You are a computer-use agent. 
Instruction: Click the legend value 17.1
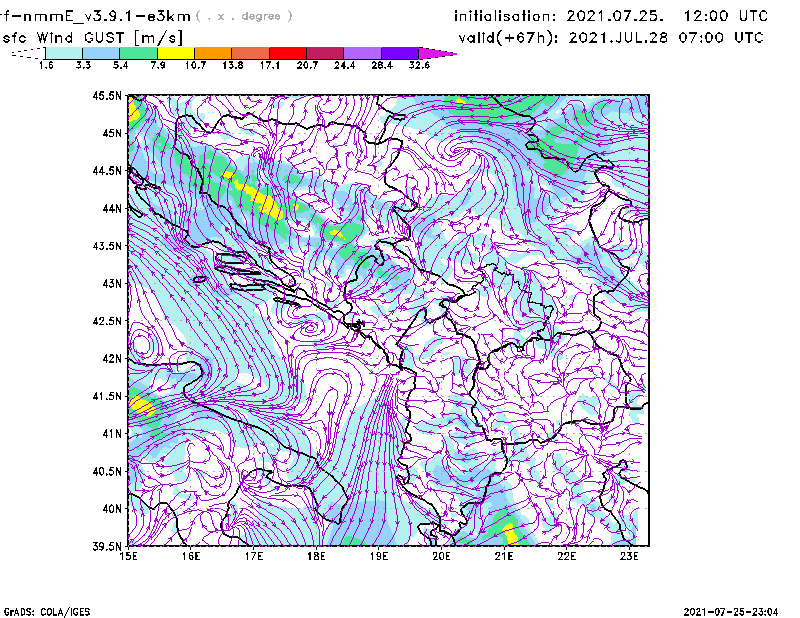tap(270, 65)
